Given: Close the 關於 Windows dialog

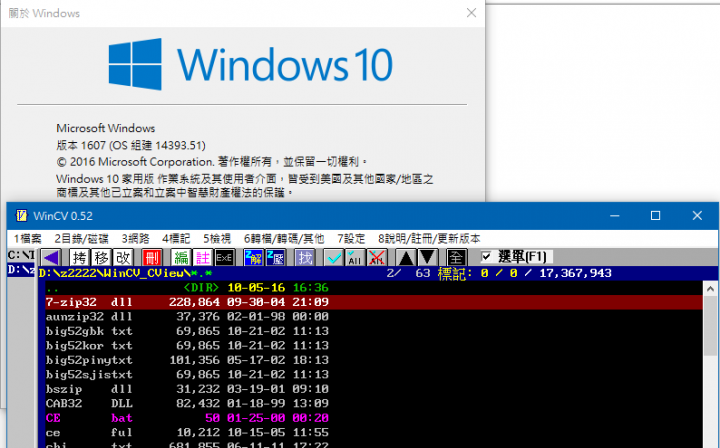Looking at the screenshot, I should tap(471, 13).
